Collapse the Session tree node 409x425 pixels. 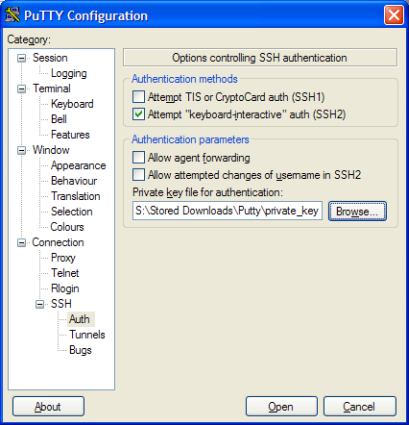click(21, 58)
